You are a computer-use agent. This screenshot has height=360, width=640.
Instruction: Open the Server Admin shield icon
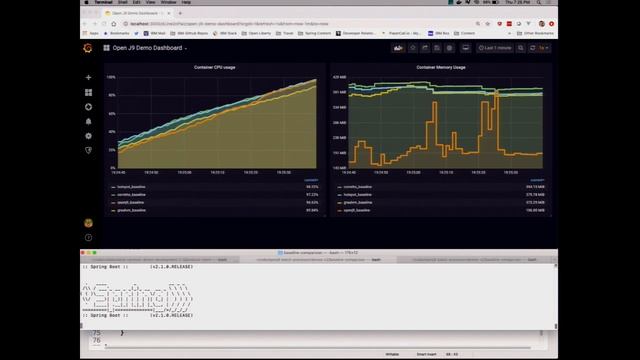tap(88, 150)
